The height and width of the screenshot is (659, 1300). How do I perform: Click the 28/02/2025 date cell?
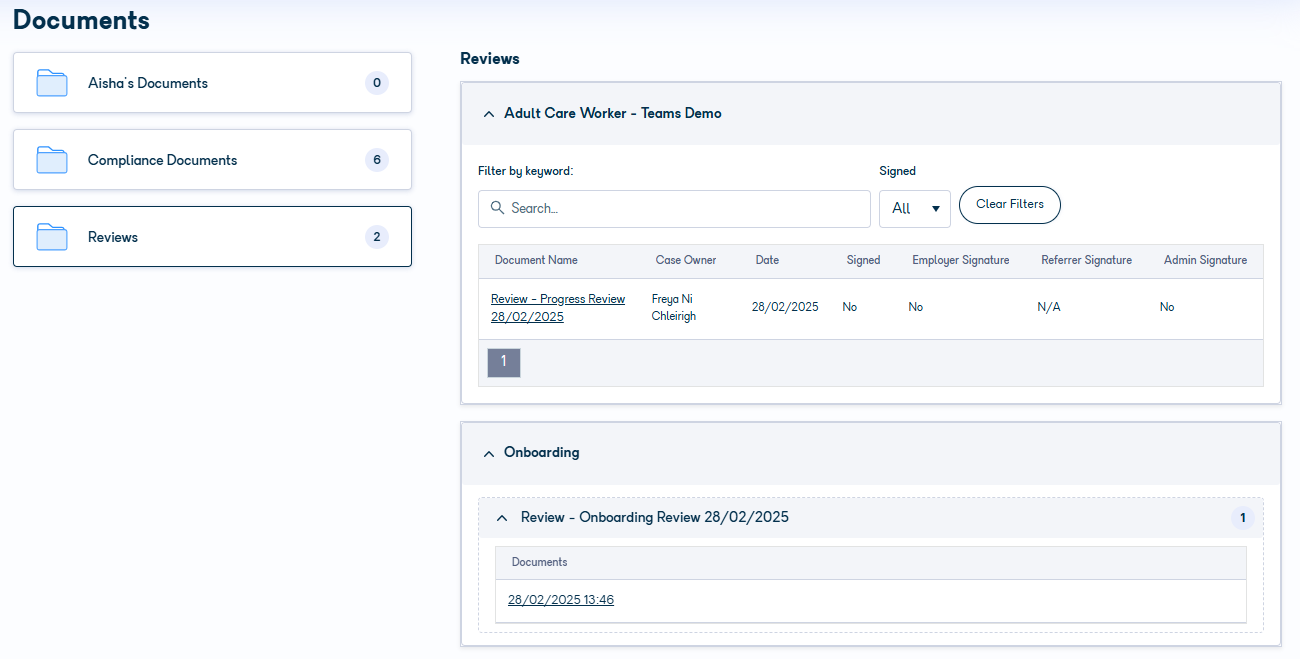785,307
